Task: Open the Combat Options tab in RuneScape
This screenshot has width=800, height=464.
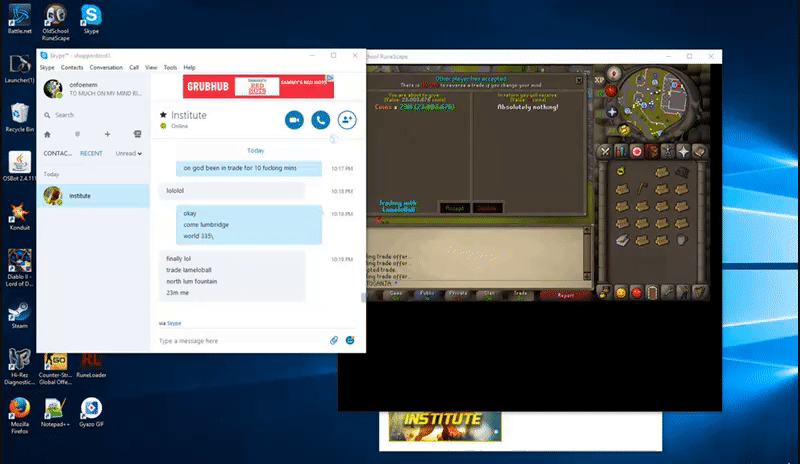Action: [605, 151]
